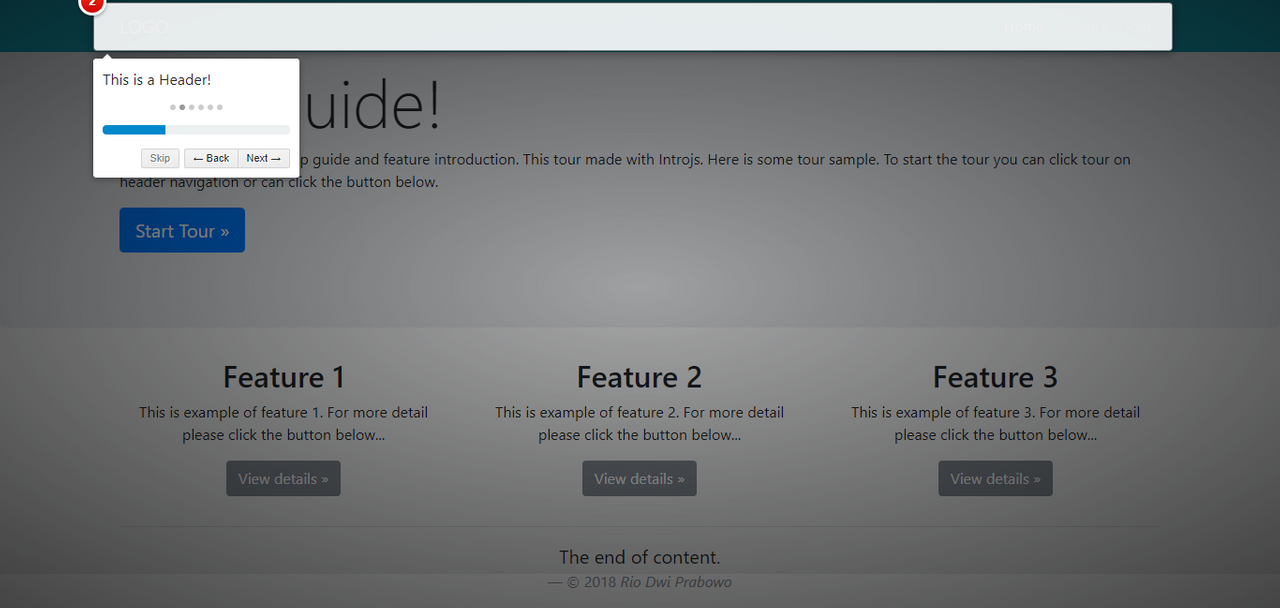The height and width of the screenshot is (608, 1280).
Task: Click the LOGO brand in the navbar
Action: 143,27
